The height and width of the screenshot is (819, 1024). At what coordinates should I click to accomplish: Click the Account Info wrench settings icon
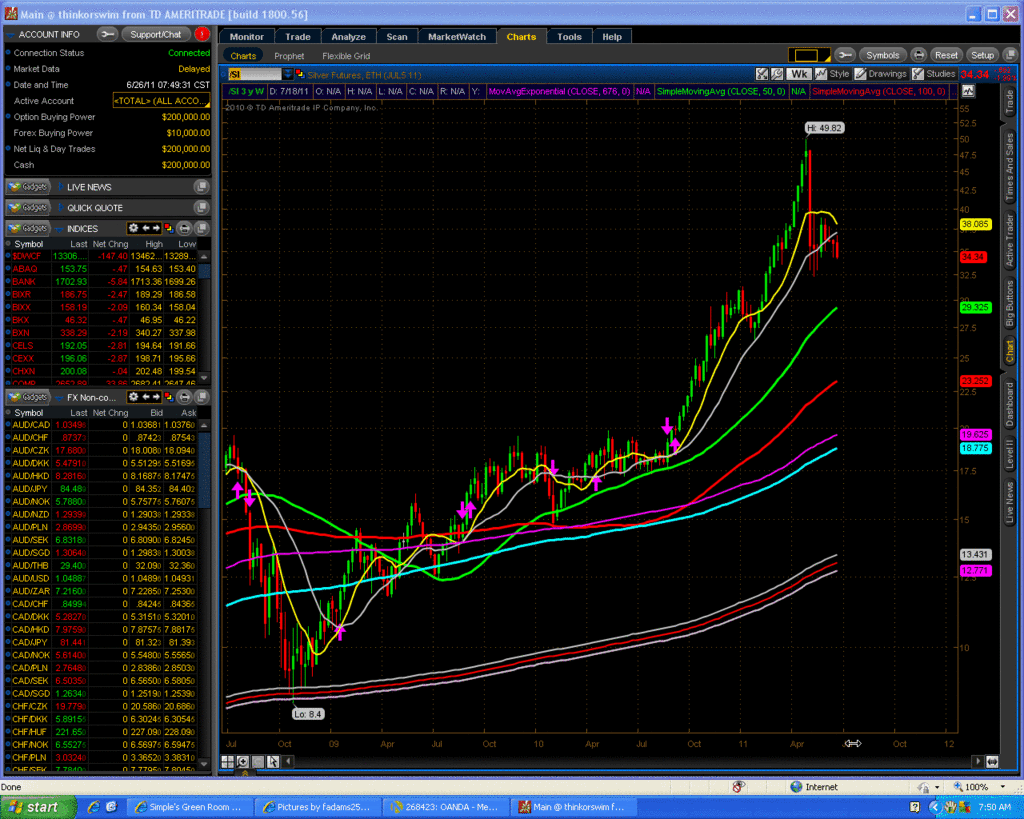pyautogui.click(x=107, y=34)
